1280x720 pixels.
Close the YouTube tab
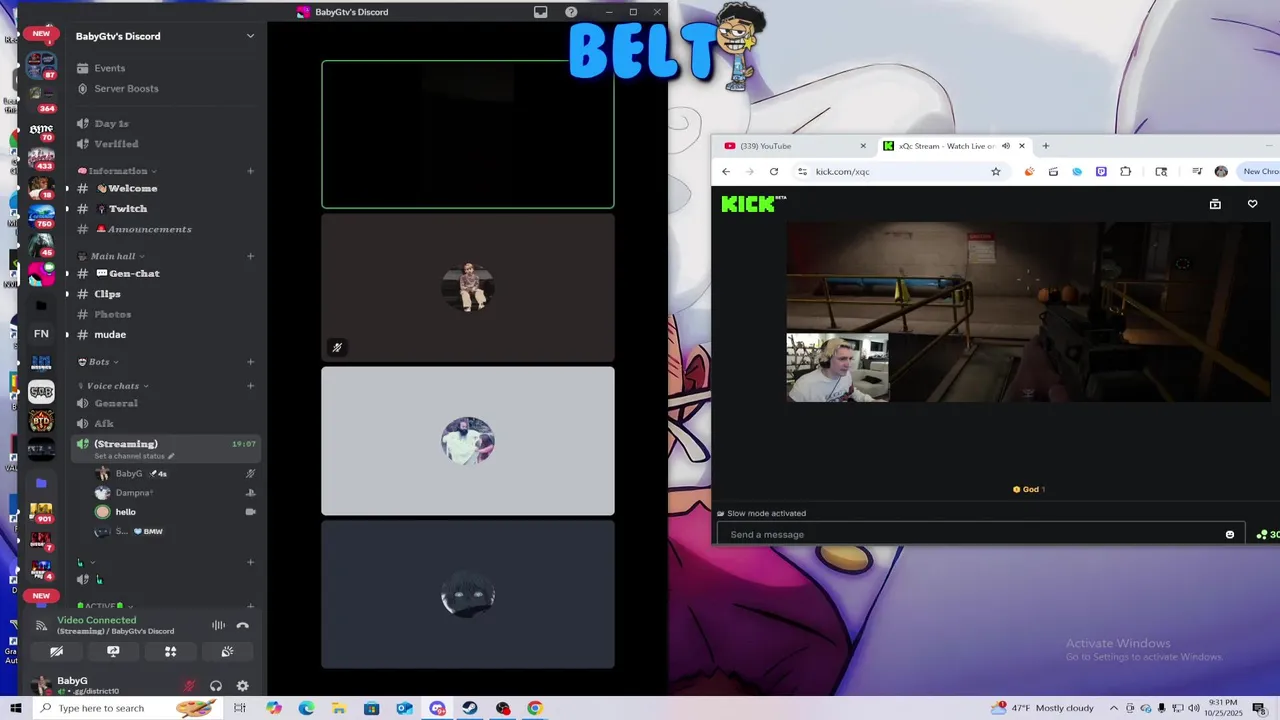[x=863, y=146]
